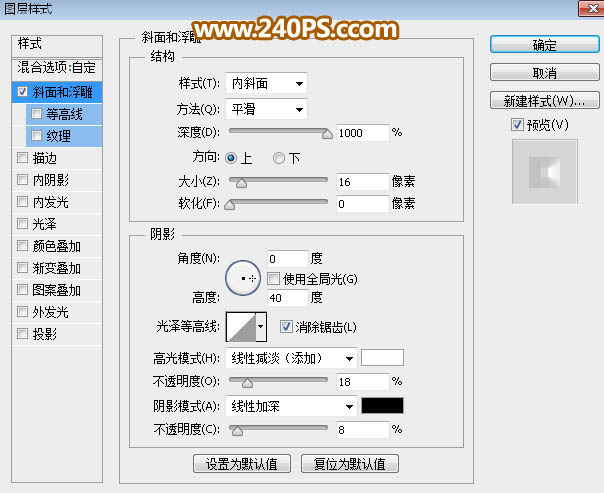
Task: Open 图案叠加 style settings
Action: [x=57, y=290]
